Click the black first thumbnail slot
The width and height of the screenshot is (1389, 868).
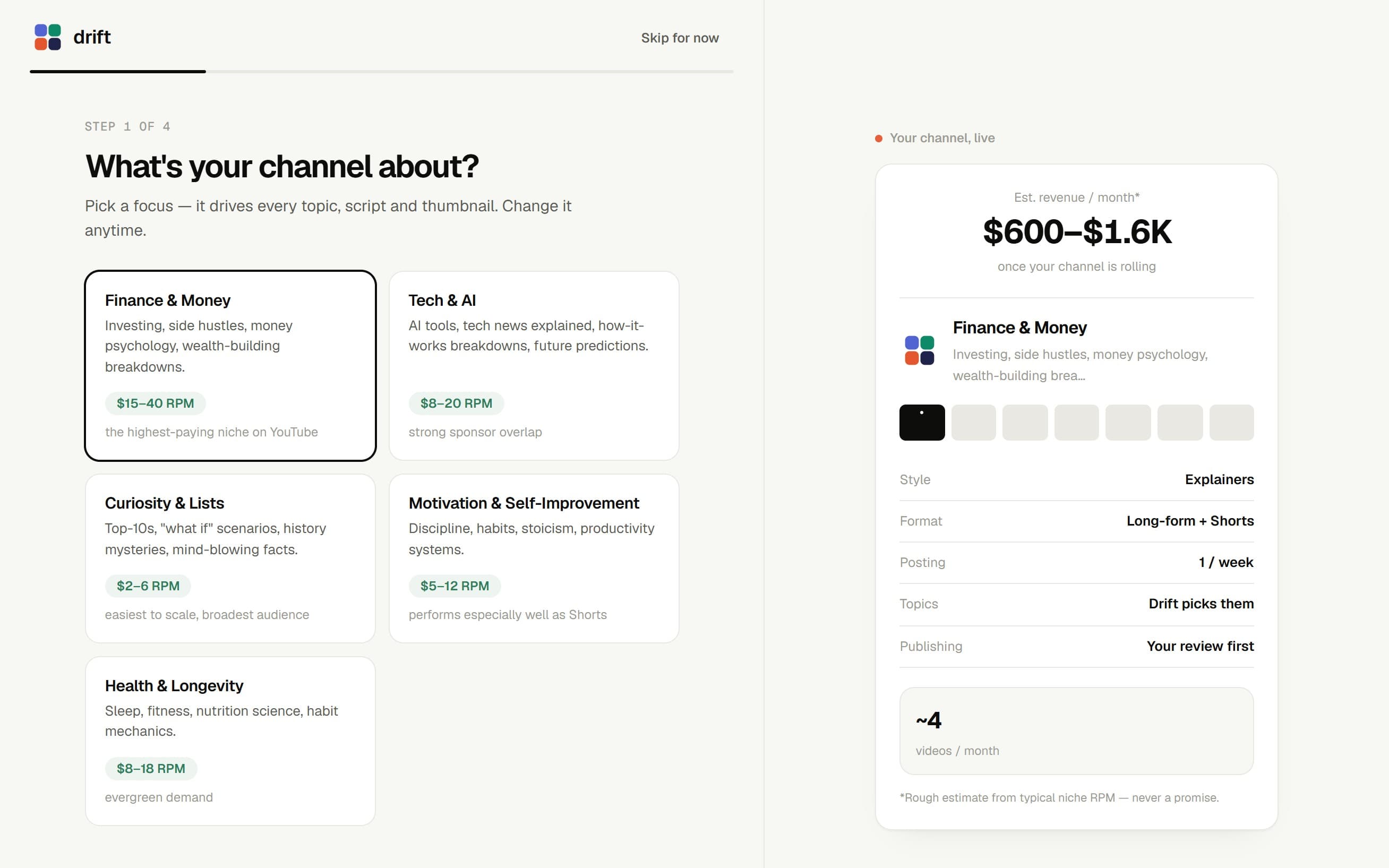pos(922,423)
